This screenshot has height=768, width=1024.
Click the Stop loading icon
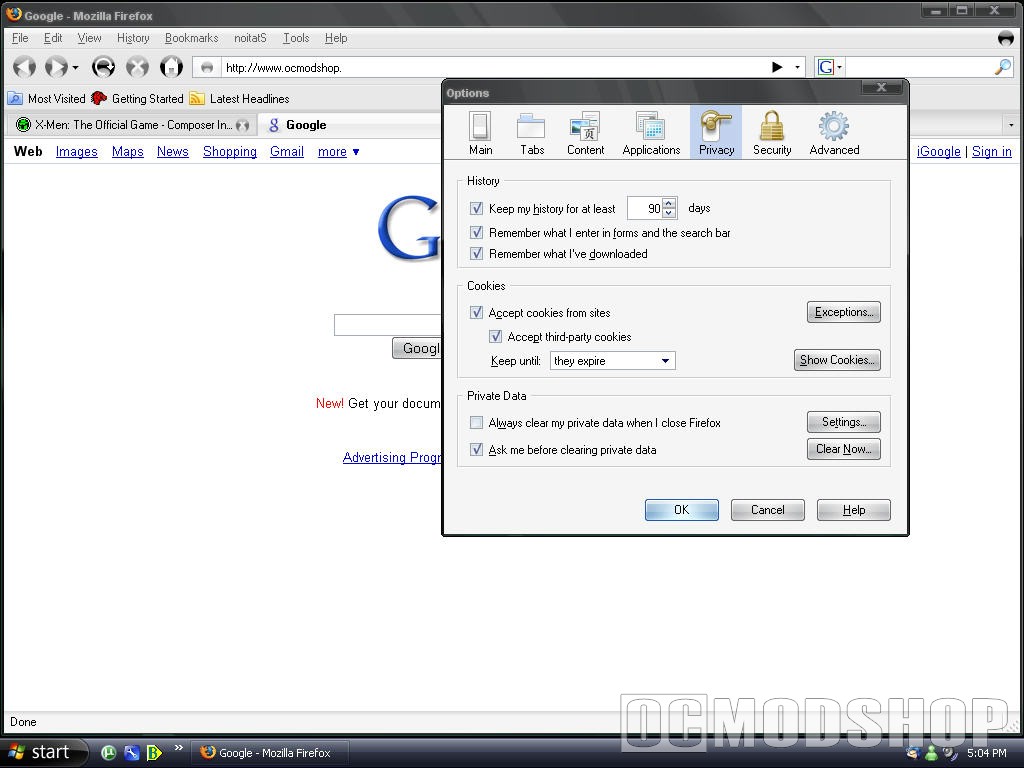137,67
